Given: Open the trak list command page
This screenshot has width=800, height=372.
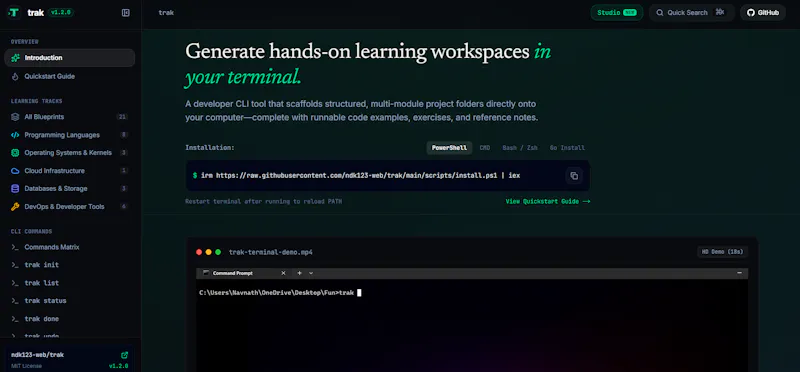Looking at the screenshot, I should click(x=69, y=283).
